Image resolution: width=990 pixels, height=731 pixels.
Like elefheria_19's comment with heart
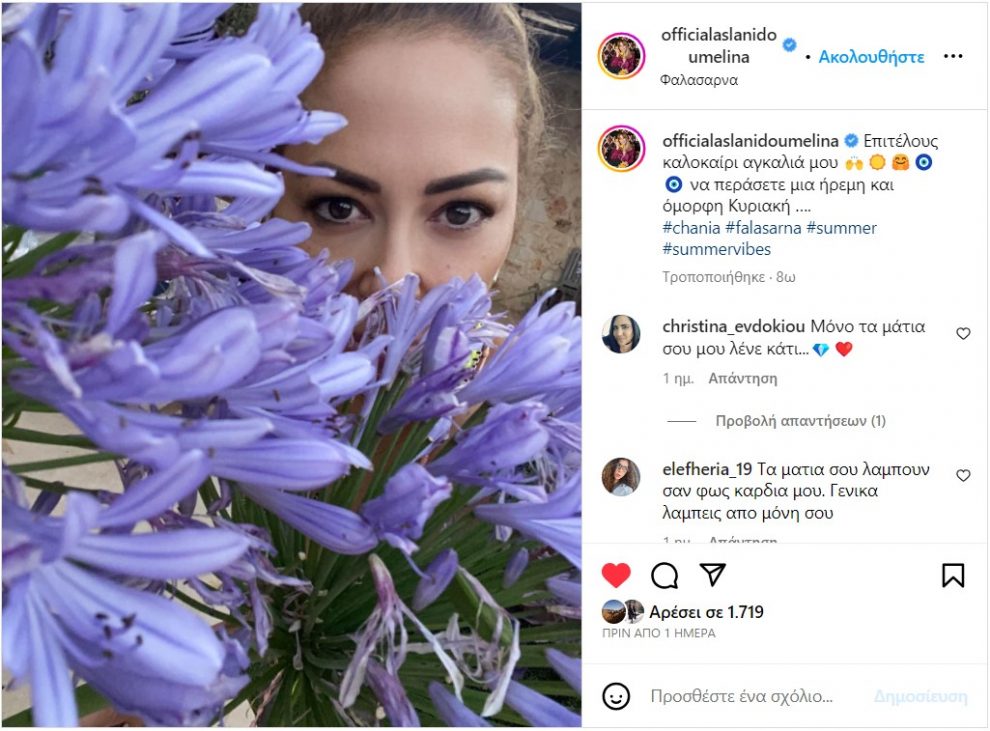coord(963,475)
